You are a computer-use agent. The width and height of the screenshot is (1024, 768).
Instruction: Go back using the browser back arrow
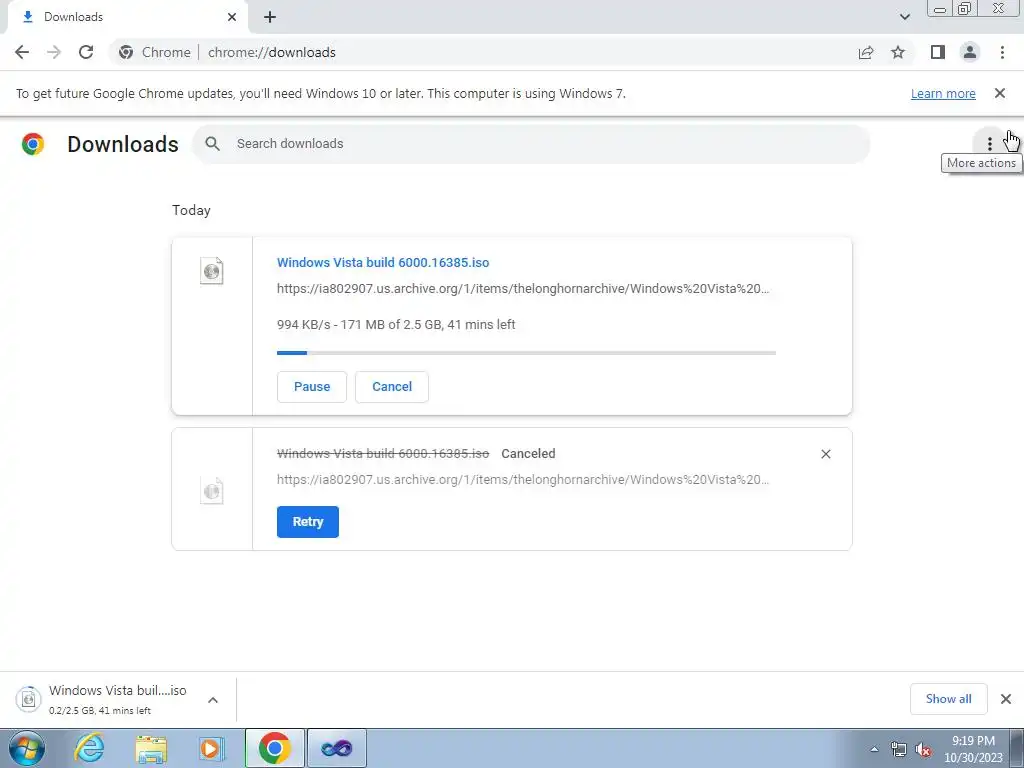(22, 52)
